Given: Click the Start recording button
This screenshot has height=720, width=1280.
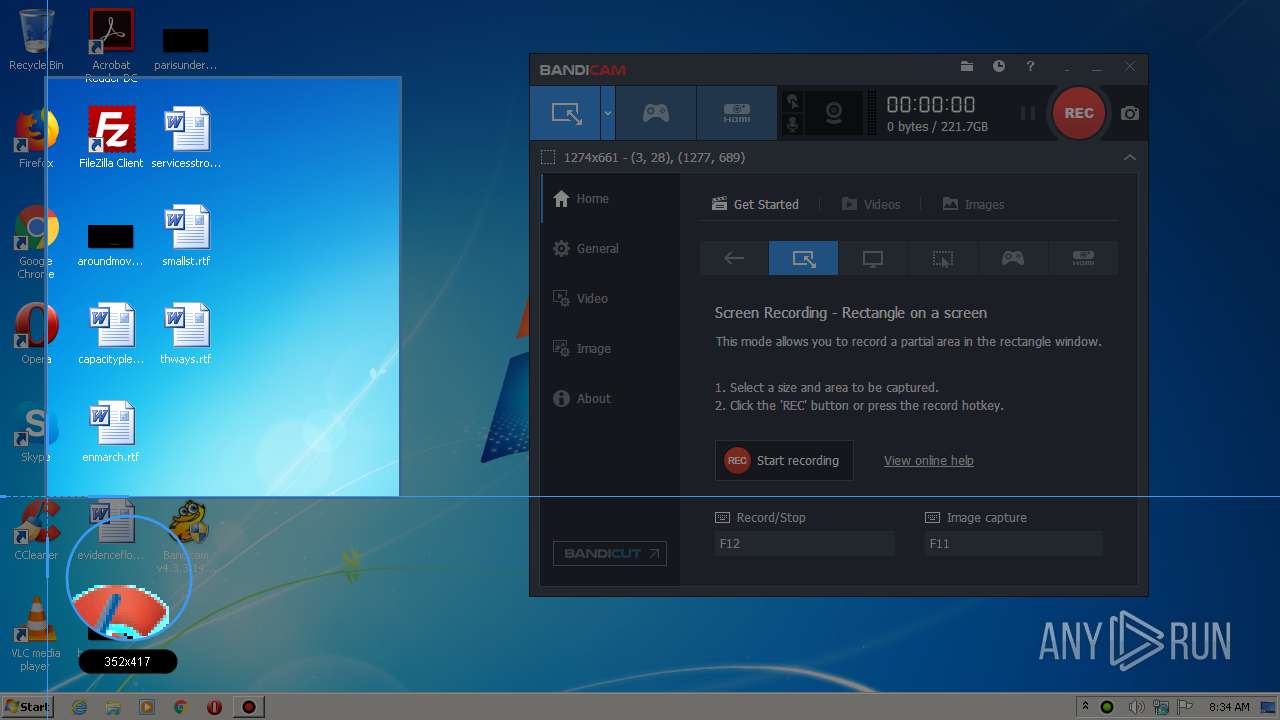Looking at the screenshot, I should (x=784, y=460).
